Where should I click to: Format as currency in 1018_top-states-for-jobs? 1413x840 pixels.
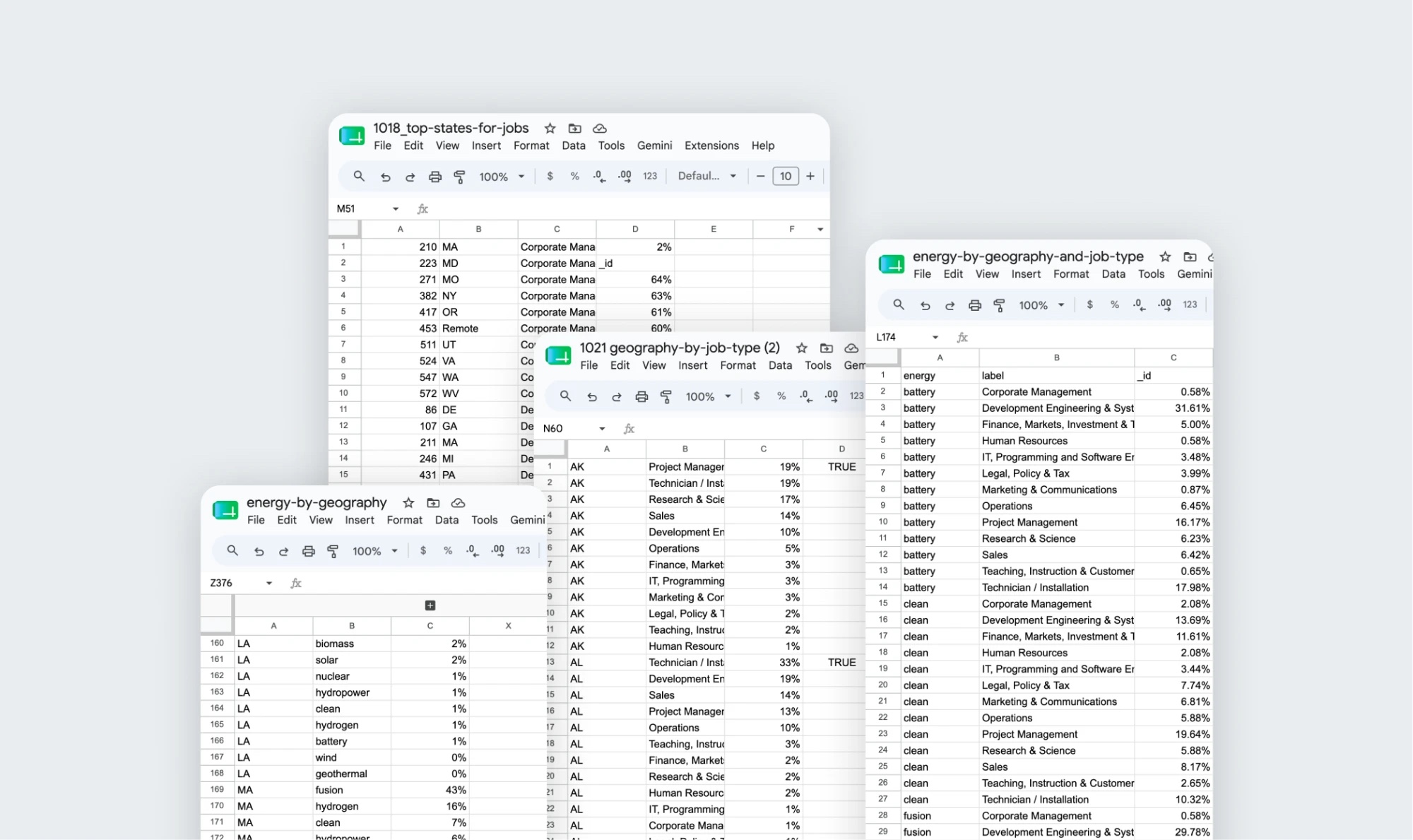pyautogui.click(x=550, y=176)
